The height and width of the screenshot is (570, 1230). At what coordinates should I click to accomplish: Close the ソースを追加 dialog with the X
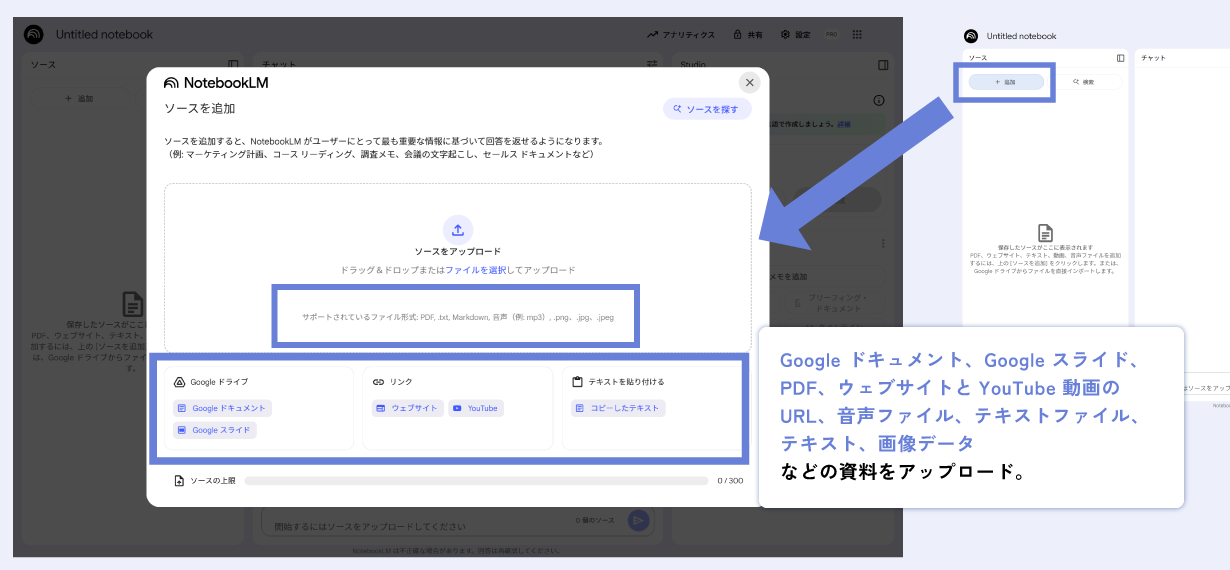coord(749,83)
